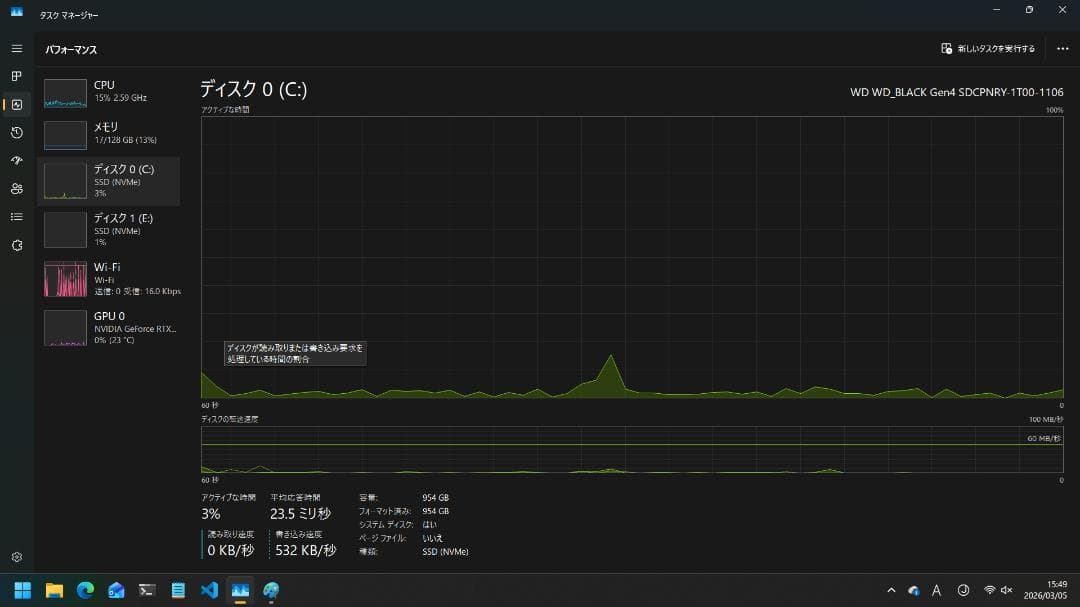1080x607 pixels.
Task: Open the Users page icon
Action: 16,188
